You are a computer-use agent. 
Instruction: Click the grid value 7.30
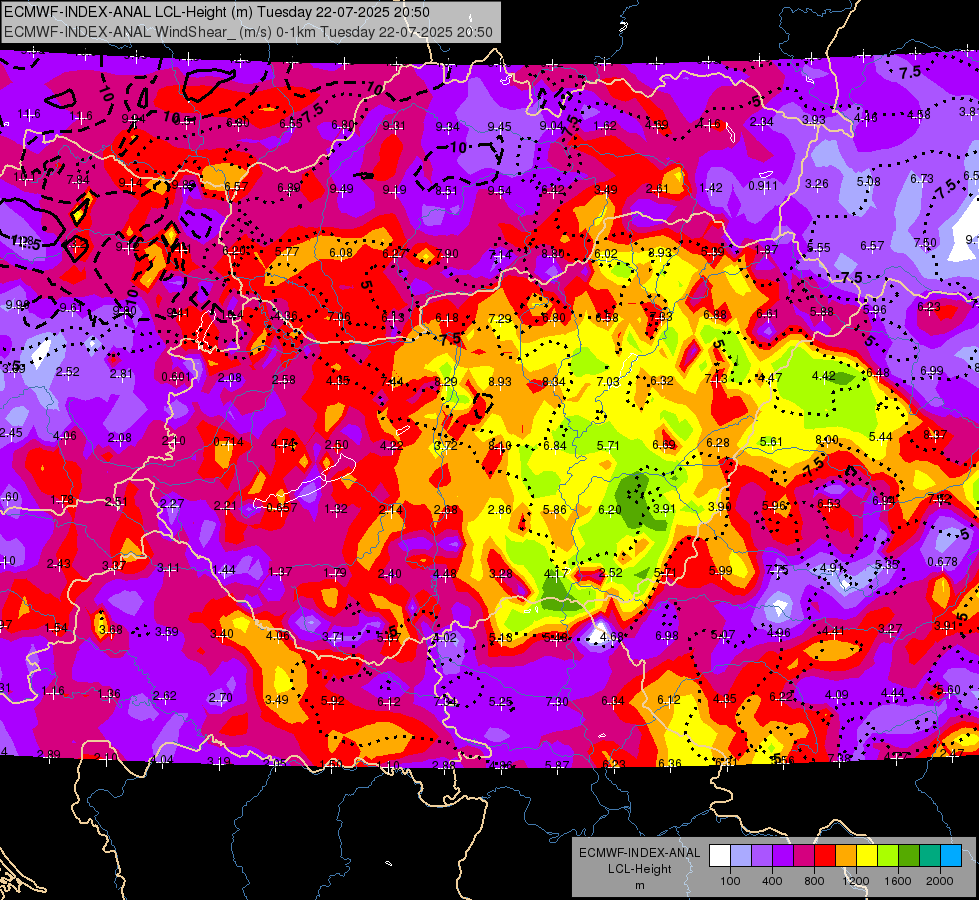click(557, 701)
